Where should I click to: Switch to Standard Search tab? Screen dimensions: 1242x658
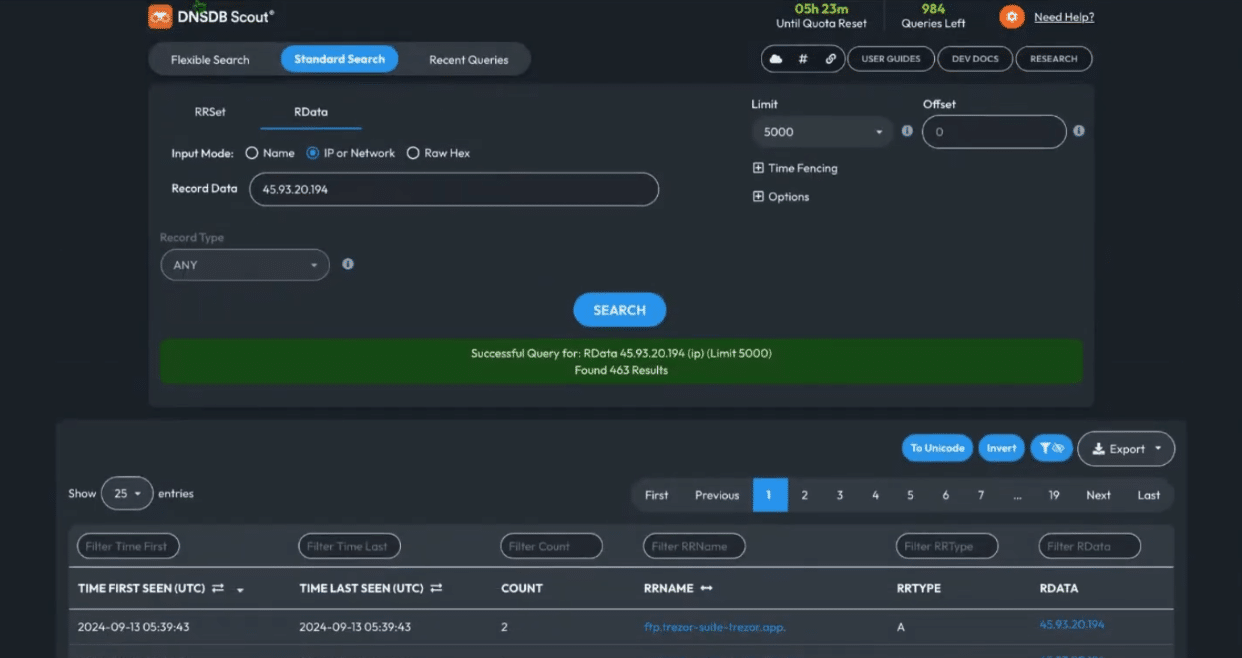pos(339,59)
